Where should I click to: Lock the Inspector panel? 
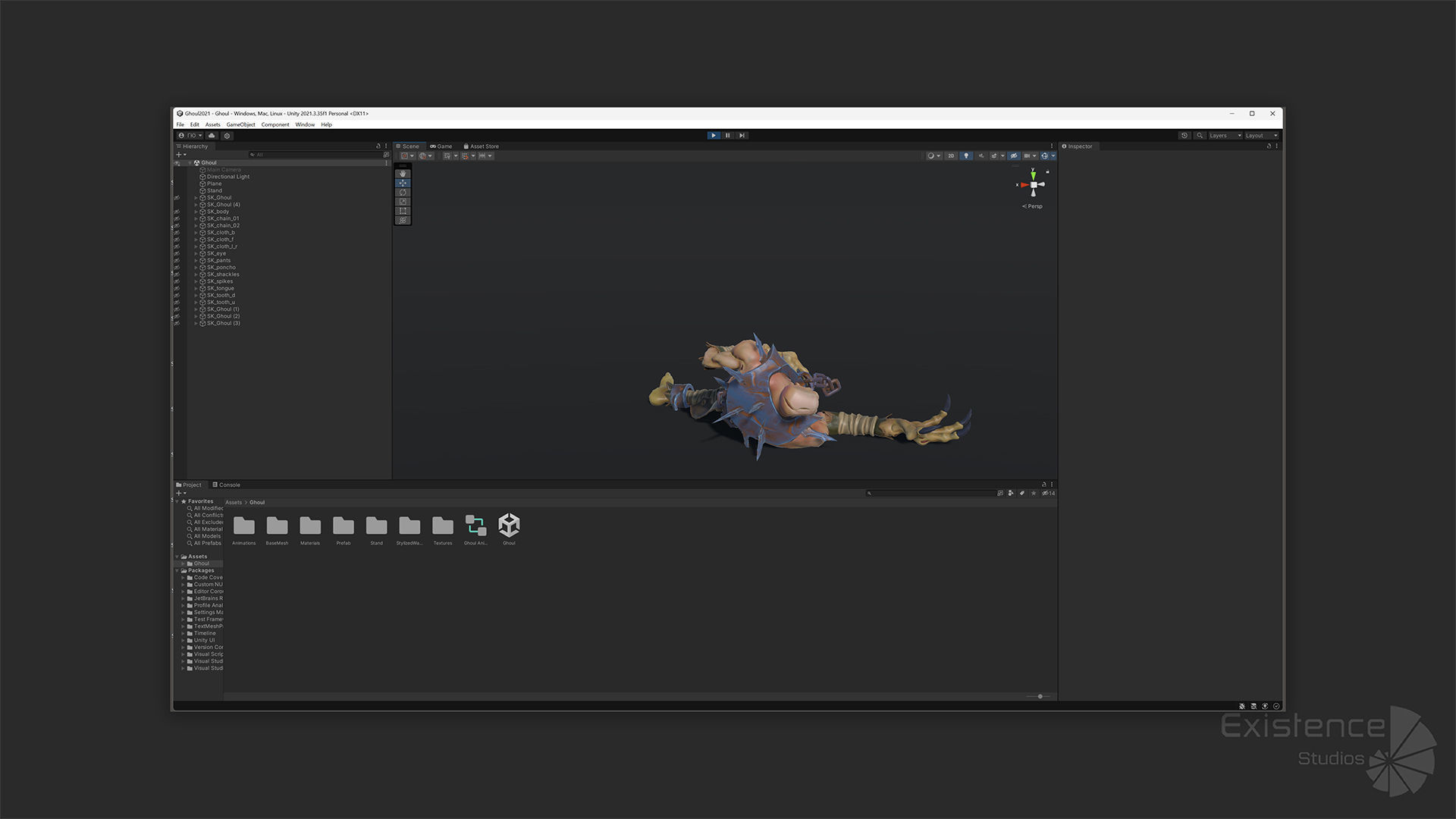point(1269,146)
